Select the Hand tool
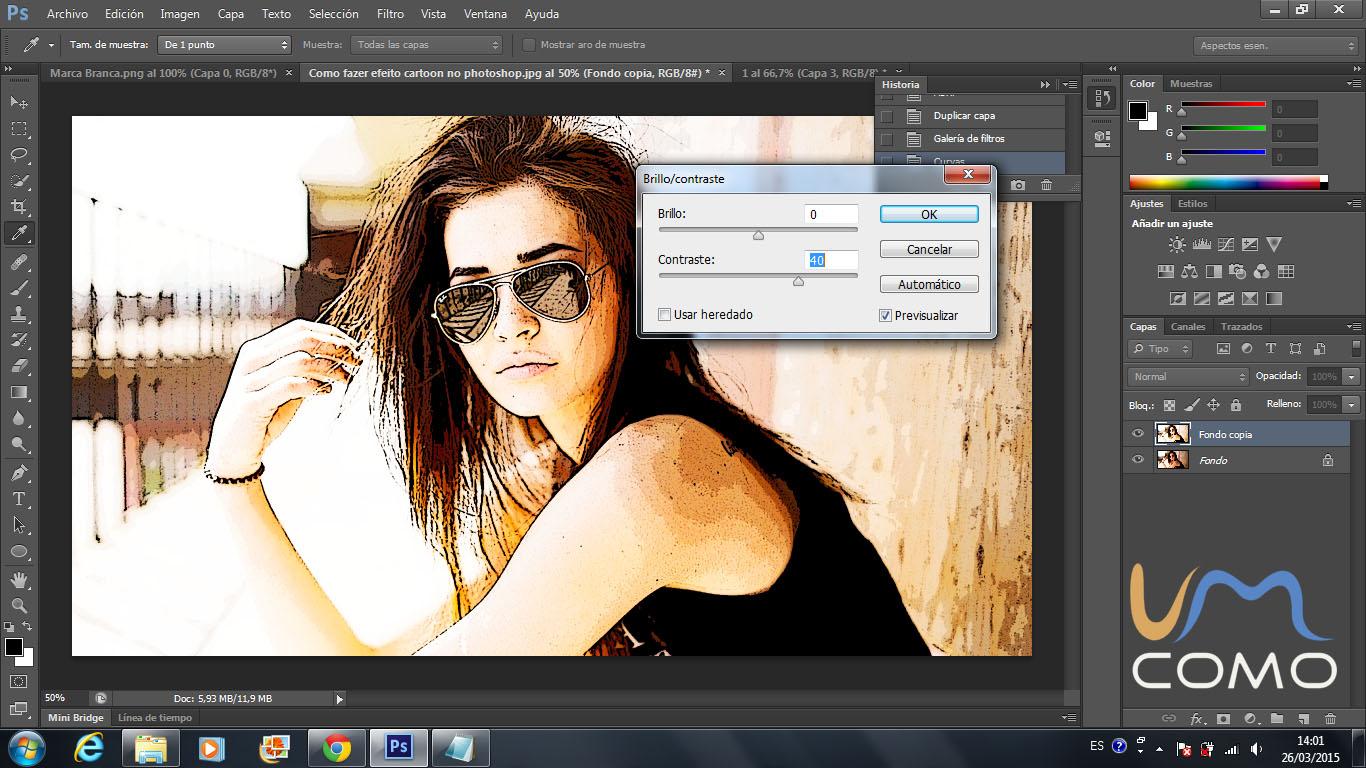 [19, 579]
